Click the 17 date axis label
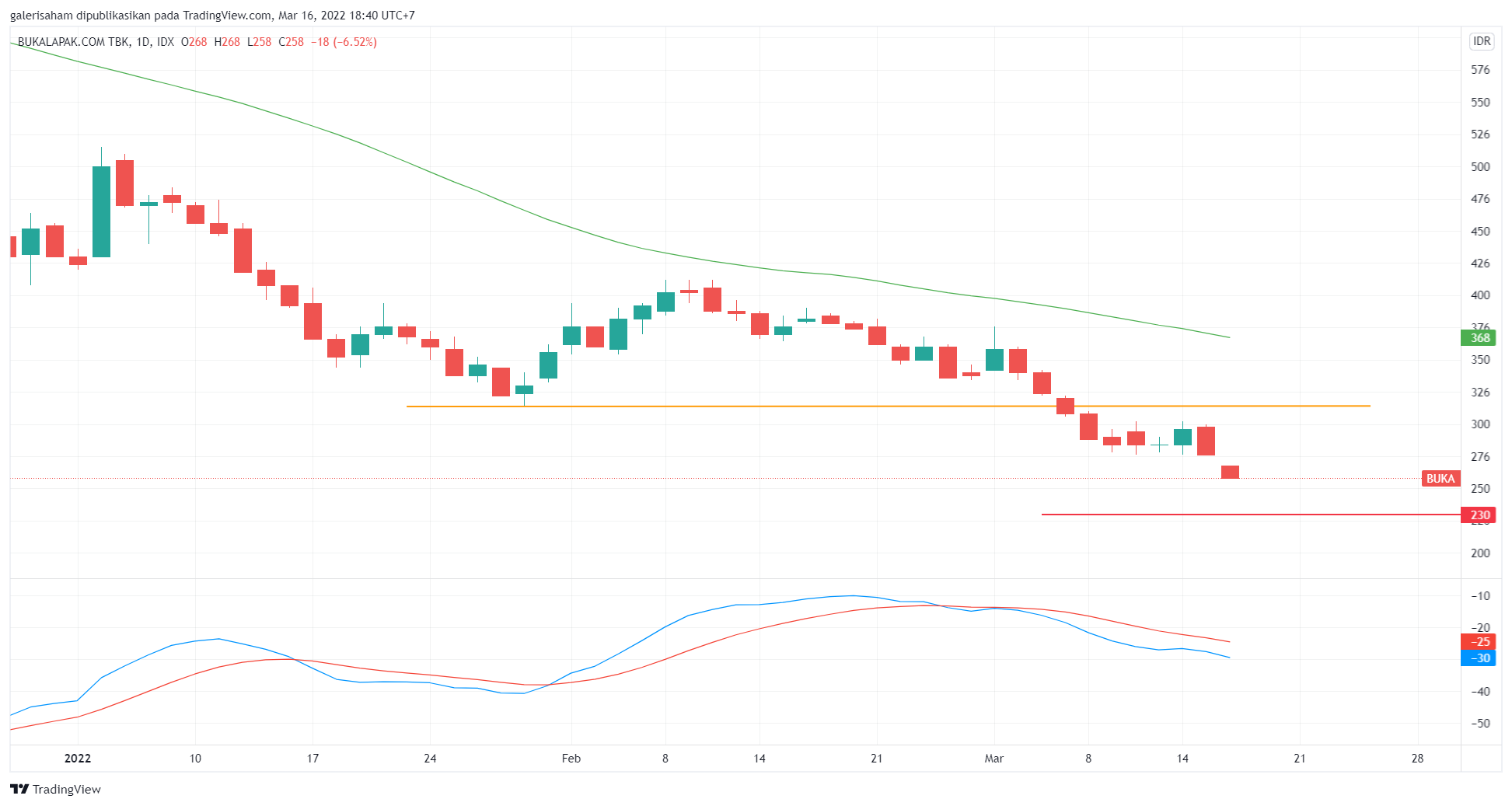Viewport: 1512px width, 806px height. click(313, 759)
